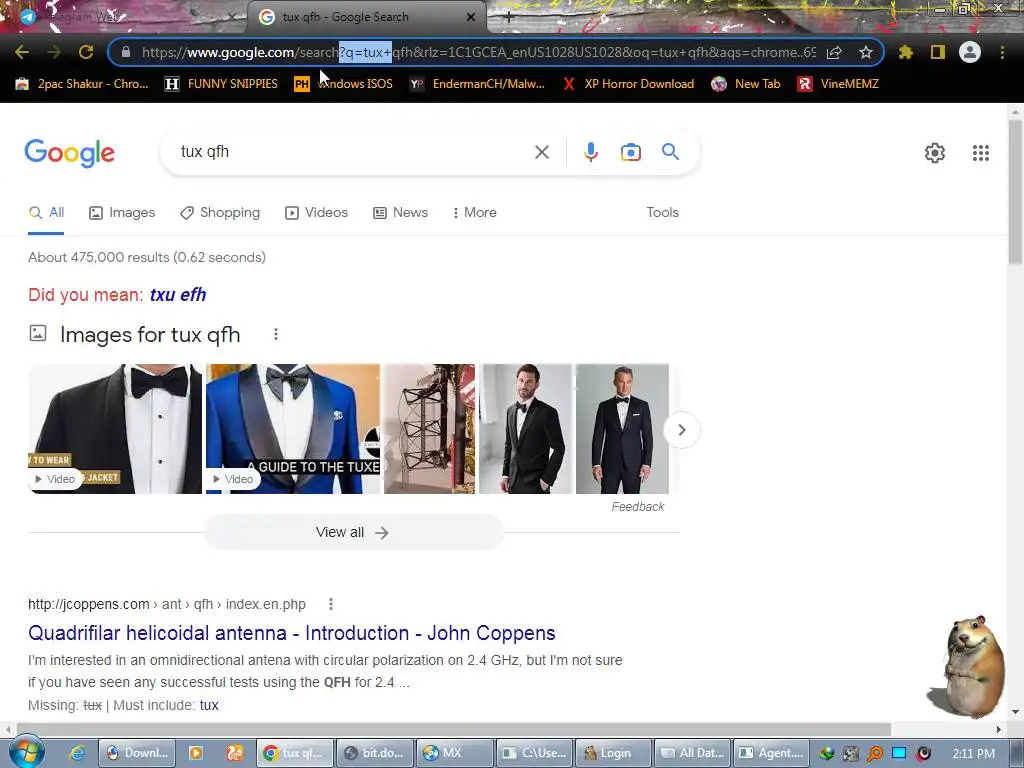Image resolution: width=1024 pixels, height=768 pixels.
Task: Switch to the MX taskbar window
Action: pyautogui.click(x=455, y=753)
